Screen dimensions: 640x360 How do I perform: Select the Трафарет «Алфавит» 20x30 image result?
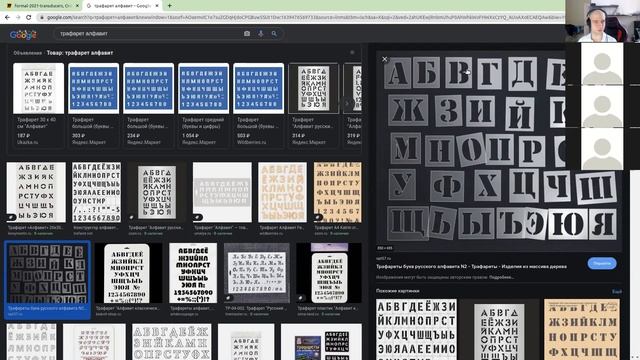(36, 192)
